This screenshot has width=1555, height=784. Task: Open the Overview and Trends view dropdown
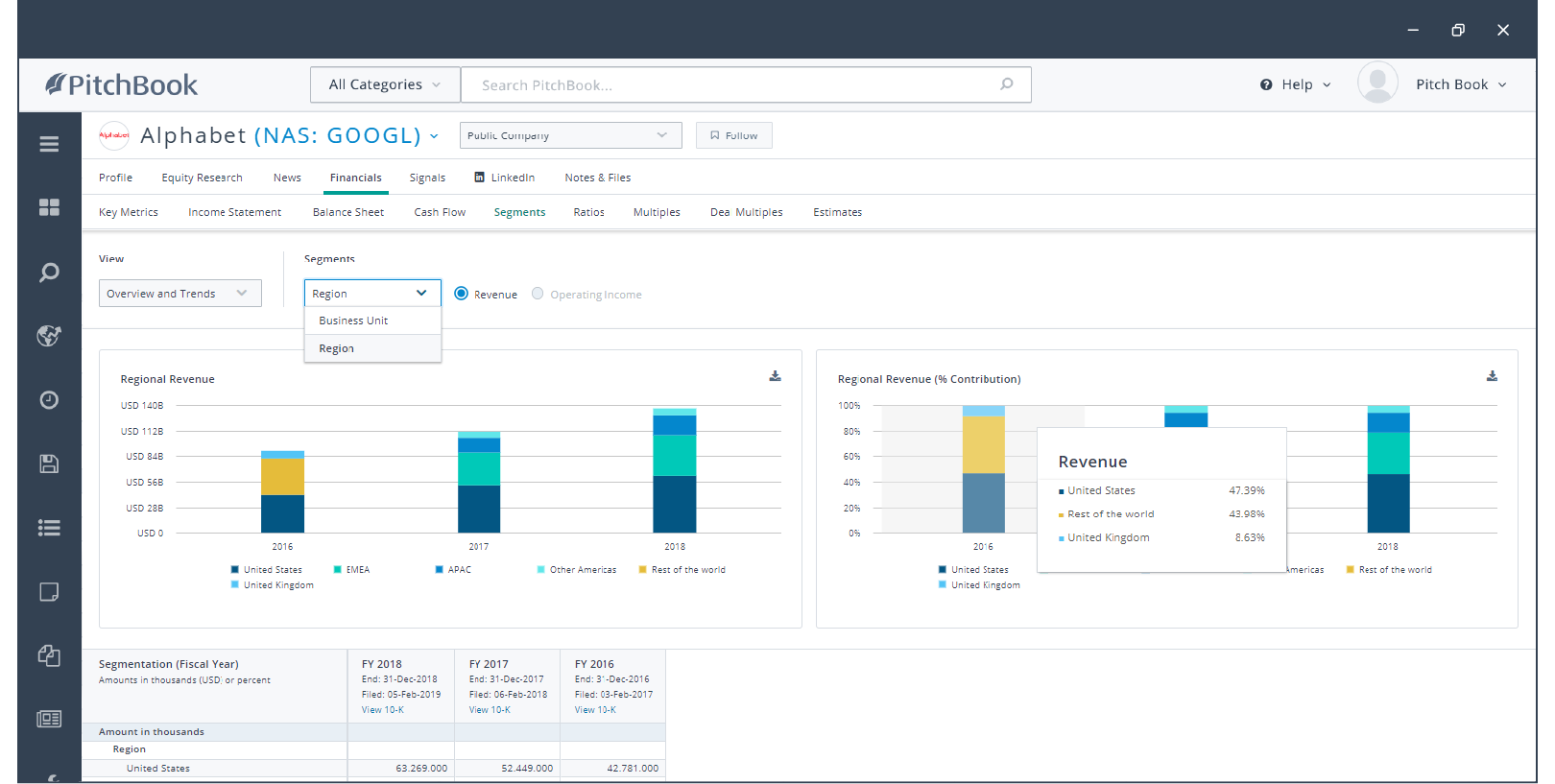coord(180,294)
